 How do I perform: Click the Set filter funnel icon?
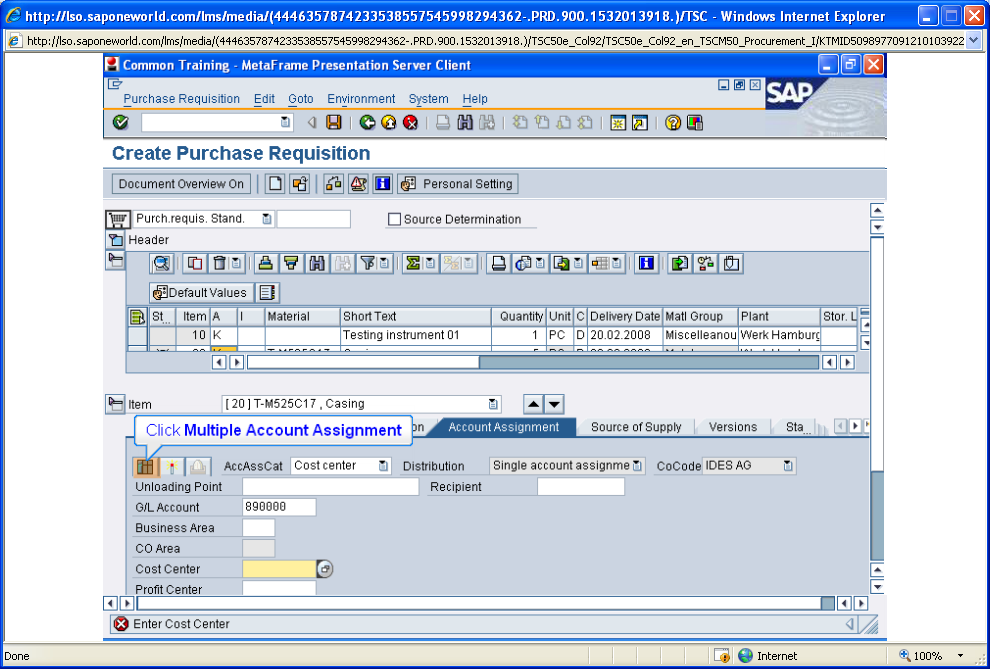coord(367,263)
